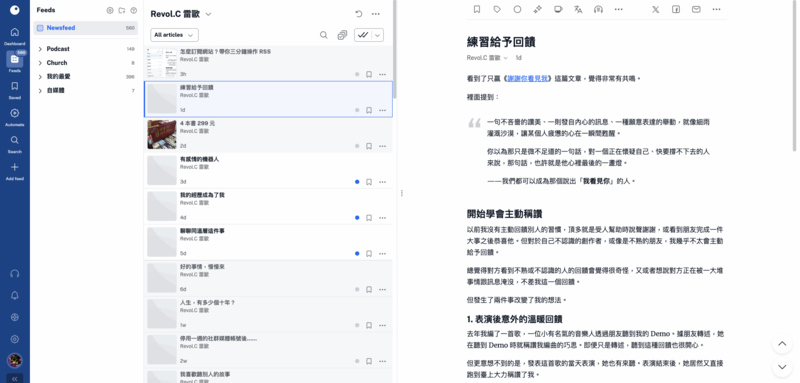This screenshot has height=383, width=800.
Task: Share the article via the X icon
Action: click(655, 9)
